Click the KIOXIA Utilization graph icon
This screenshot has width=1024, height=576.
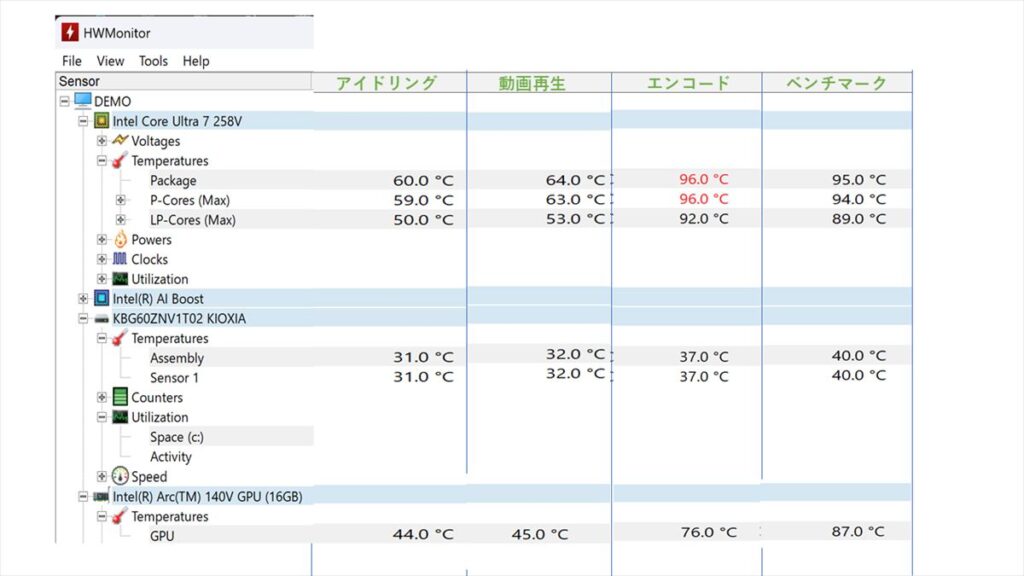(x=120, y=417)
